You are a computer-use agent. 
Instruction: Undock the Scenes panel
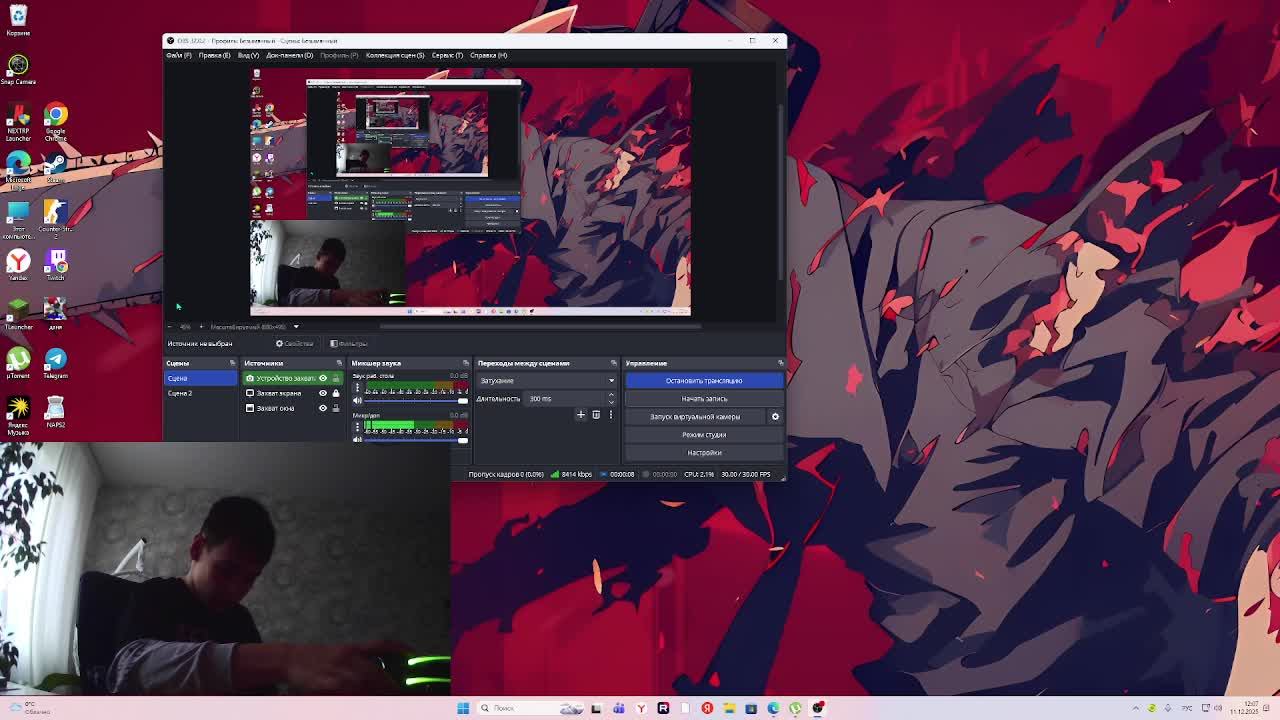click(x=233, y=363)
